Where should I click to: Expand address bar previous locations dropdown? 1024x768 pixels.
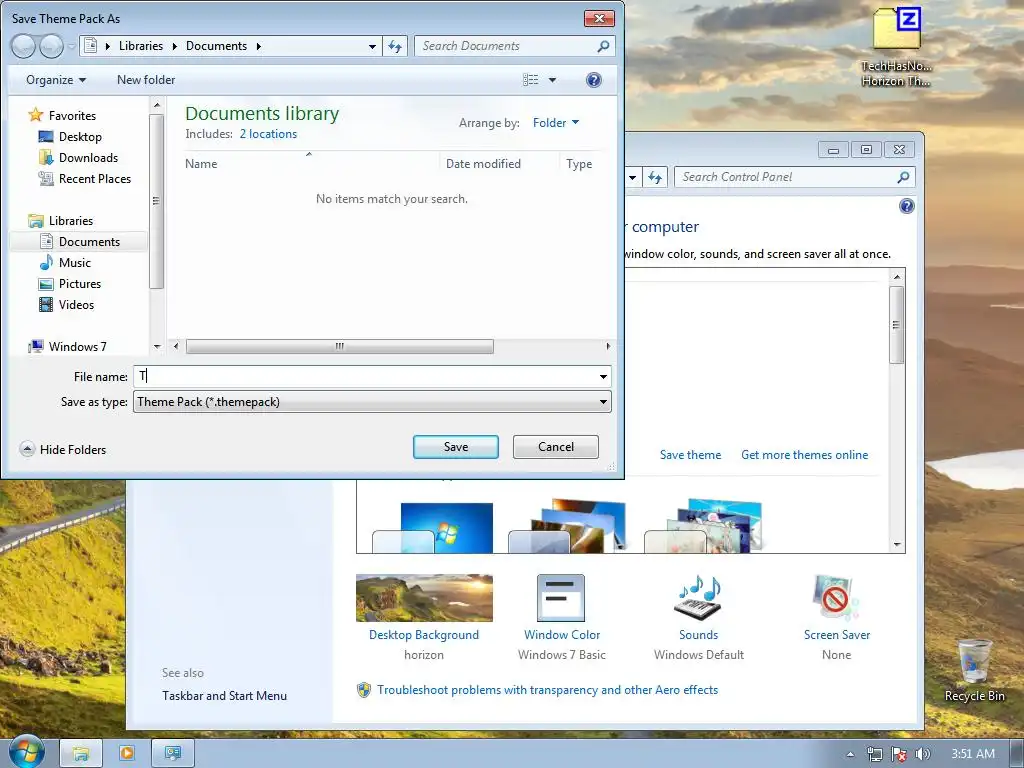click(x=372, y=46)
